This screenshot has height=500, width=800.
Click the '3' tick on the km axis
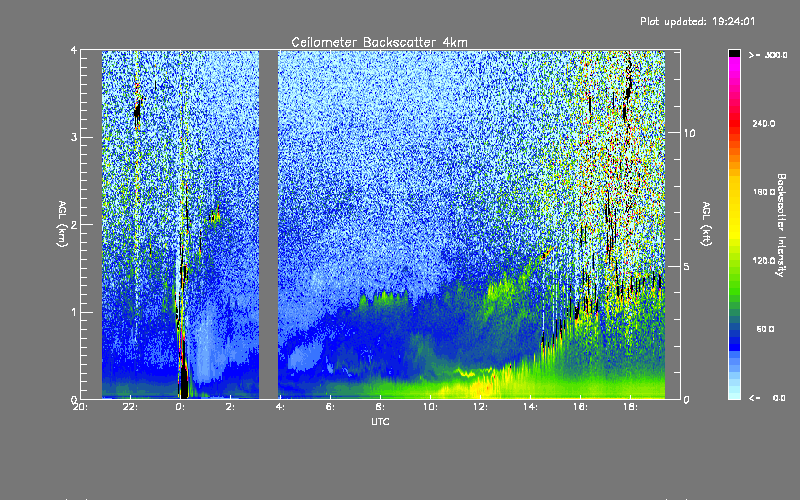[74, 137]
